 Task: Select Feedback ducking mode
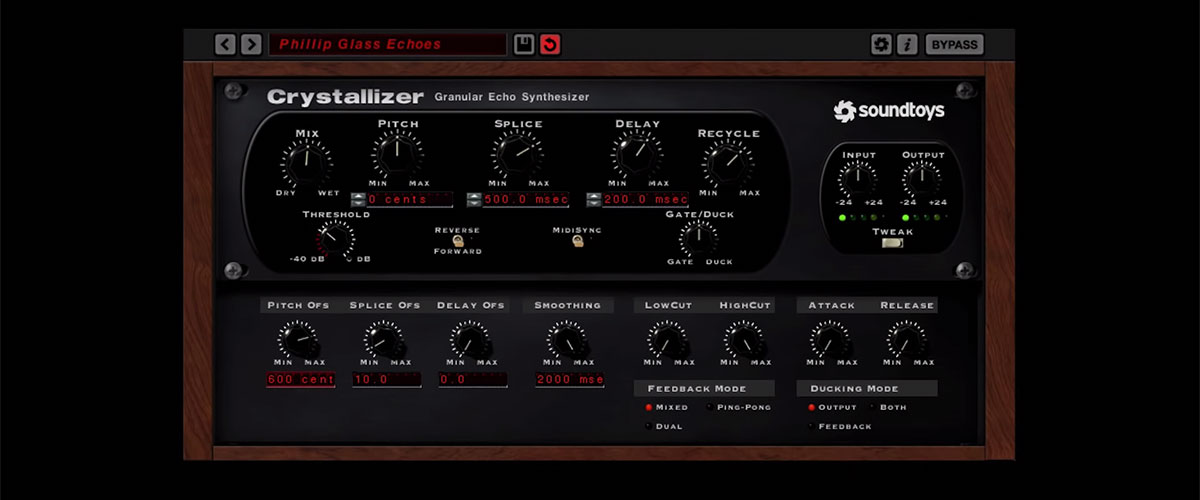(x=841, y=426)
